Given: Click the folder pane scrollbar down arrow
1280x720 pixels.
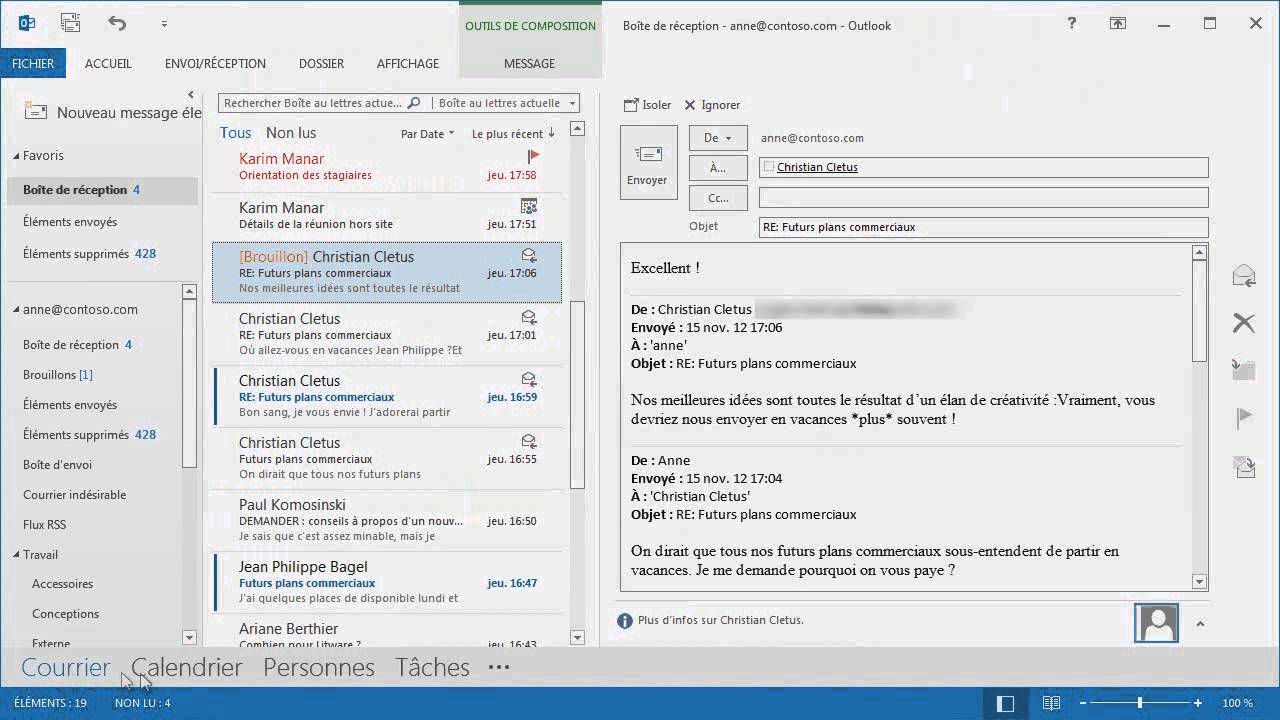Looking at the screenshot, I should tap(189, 637).
